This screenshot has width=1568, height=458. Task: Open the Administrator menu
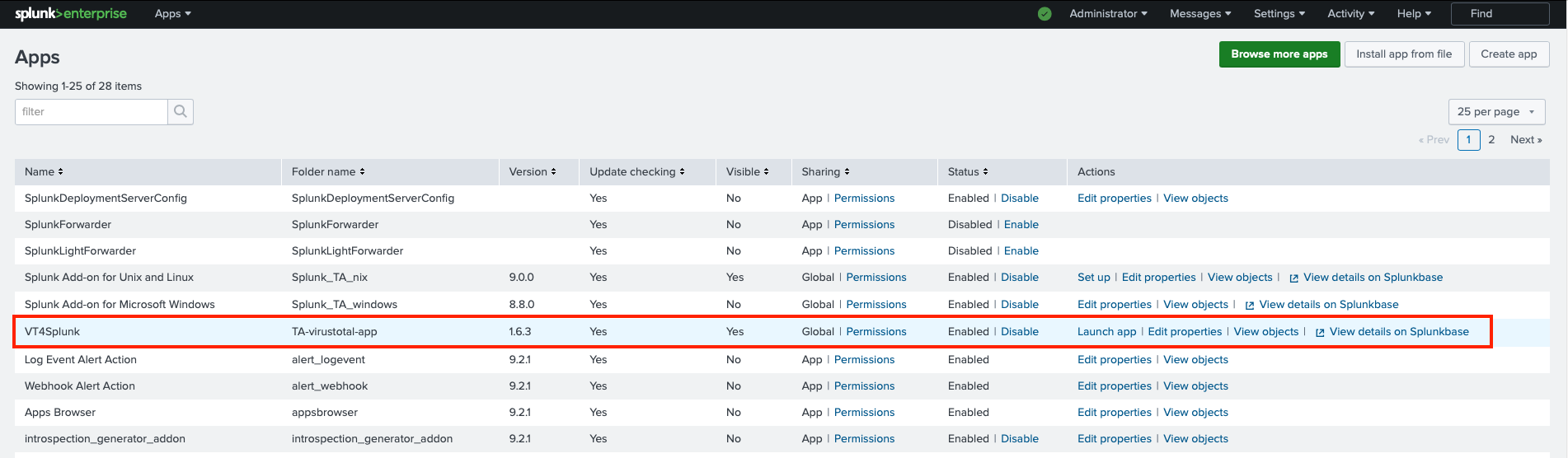click(1108, 14)
